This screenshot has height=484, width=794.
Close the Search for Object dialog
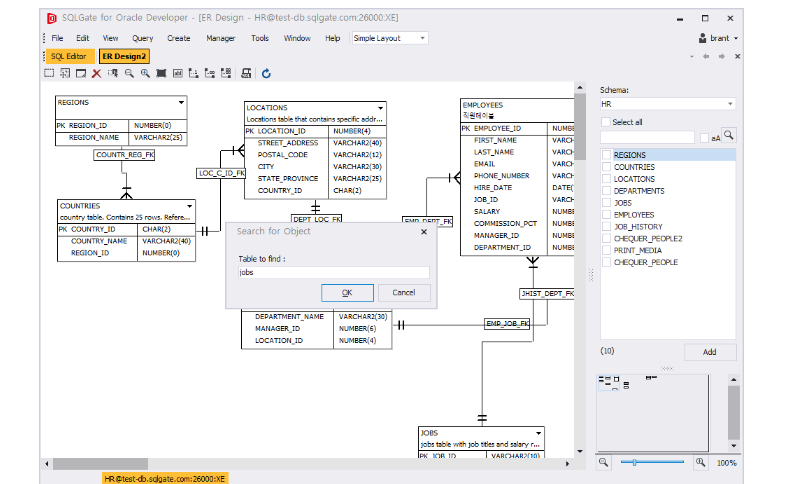pyautogui.click(x=424, y=232)
